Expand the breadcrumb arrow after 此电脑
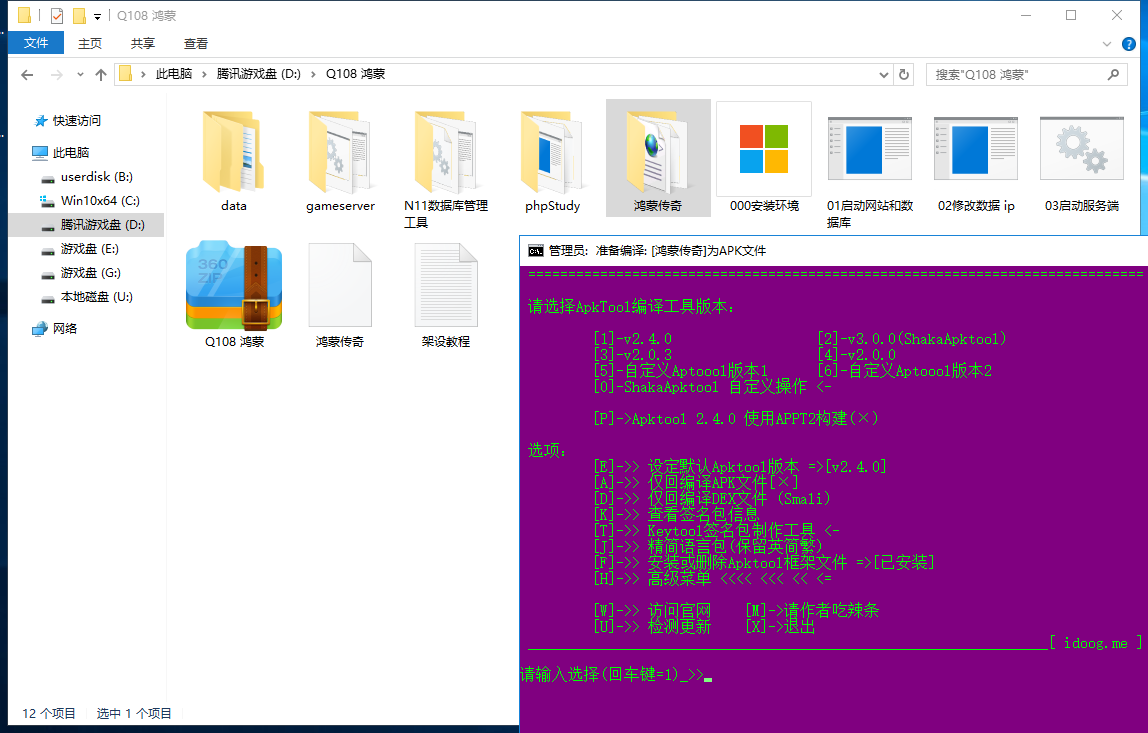 click(x=204, y=74)
